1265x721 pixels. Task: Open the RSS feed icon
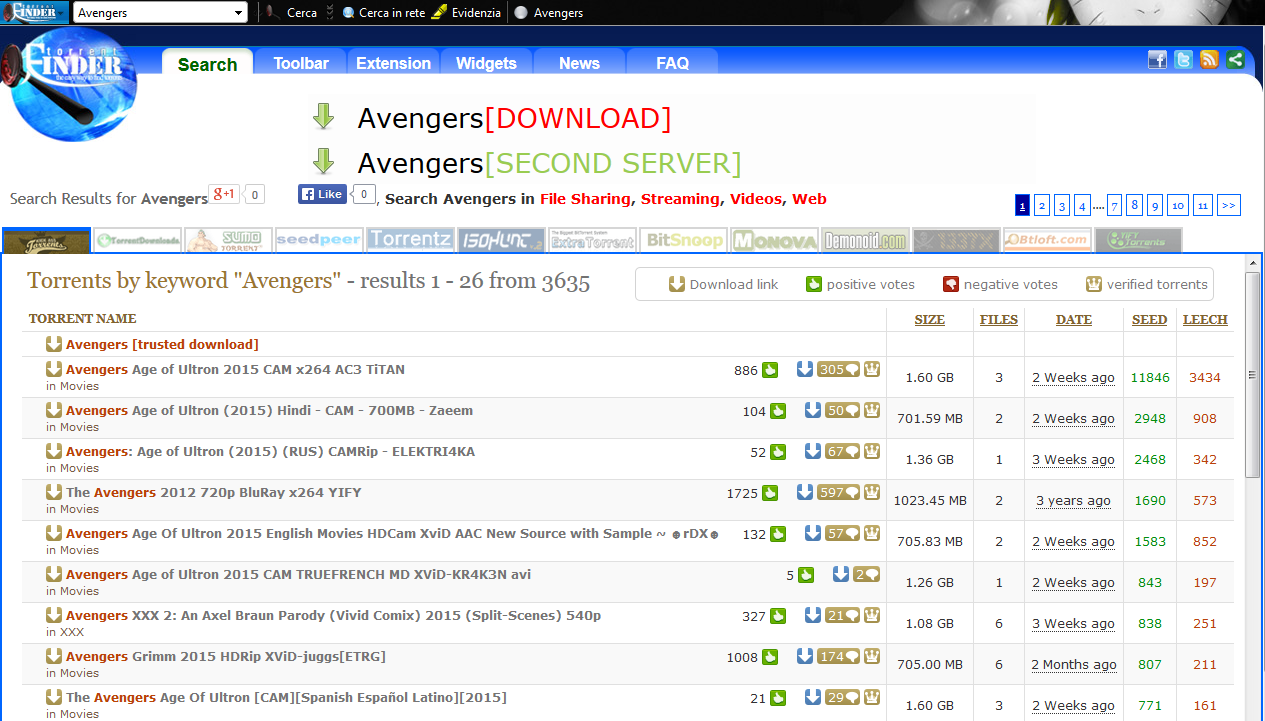click(x=1209, y=60)
